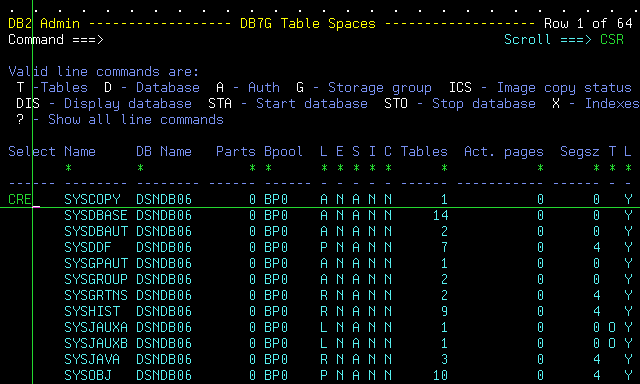Click BP0 in the SYSDBASE row
Screen dimensions: 640x384
[276, 215]
